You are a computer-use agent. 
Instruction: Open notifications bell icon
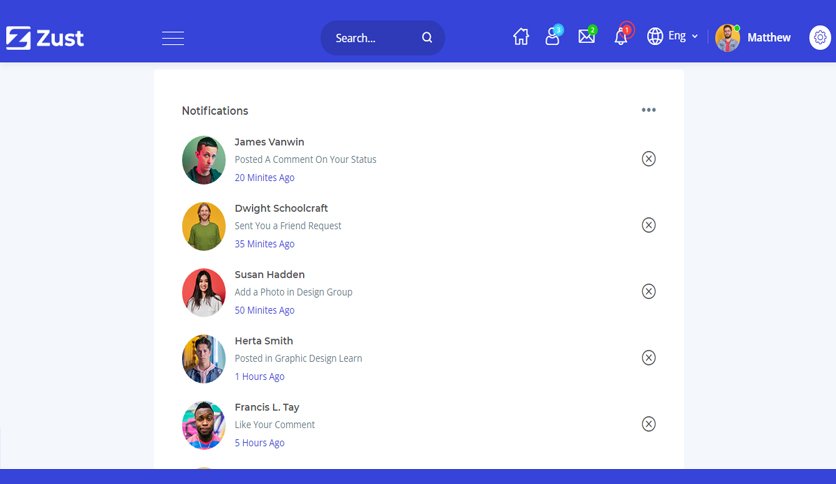[622, 35]
